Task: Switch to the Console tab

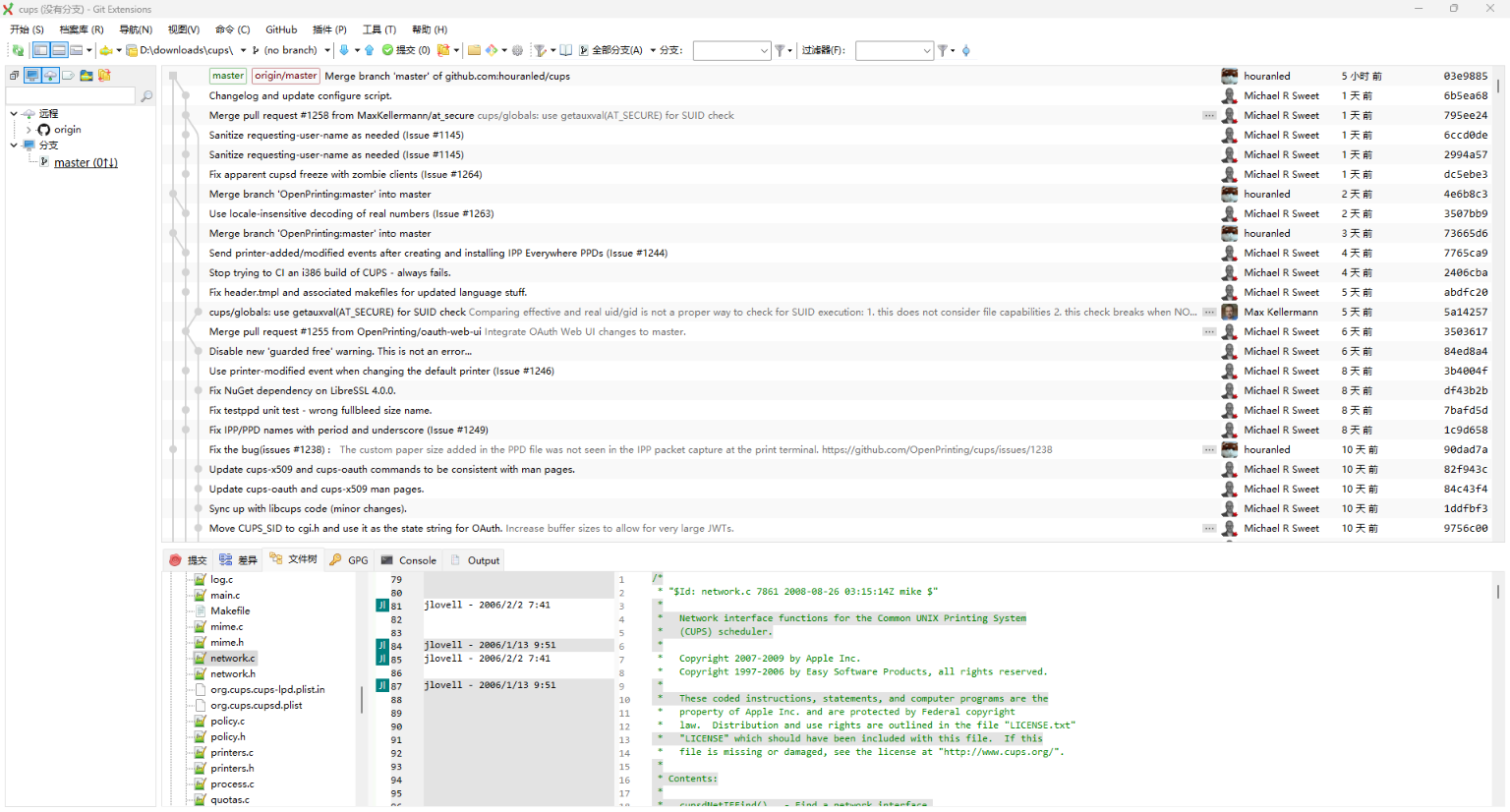Action: (x=409, y=559)
